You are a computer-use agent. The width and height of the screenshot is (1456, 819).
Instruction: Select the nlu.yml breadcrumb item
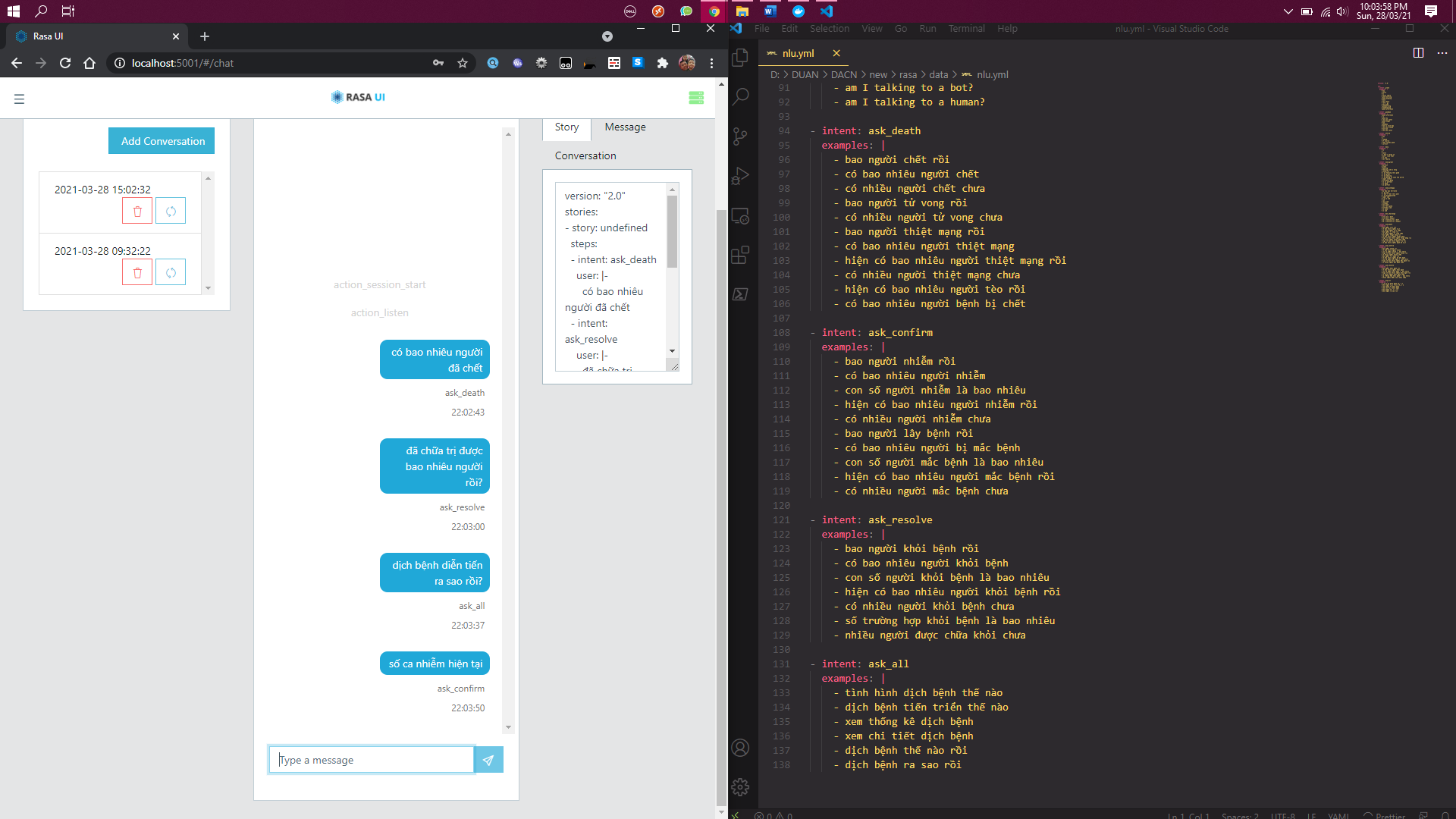pyautogui.click(x=993, y=74)
